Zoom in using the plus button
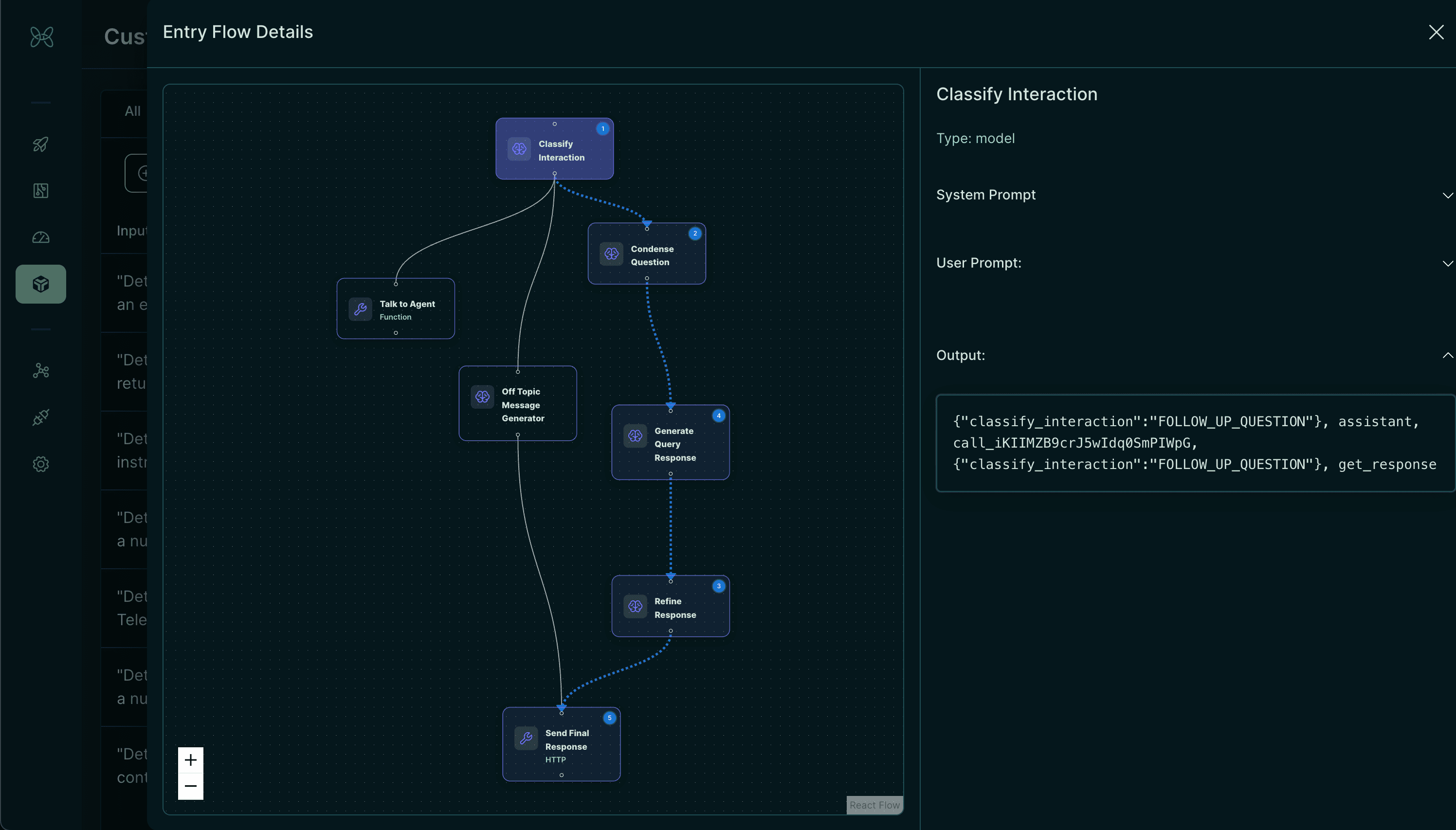 coord(191,760)
